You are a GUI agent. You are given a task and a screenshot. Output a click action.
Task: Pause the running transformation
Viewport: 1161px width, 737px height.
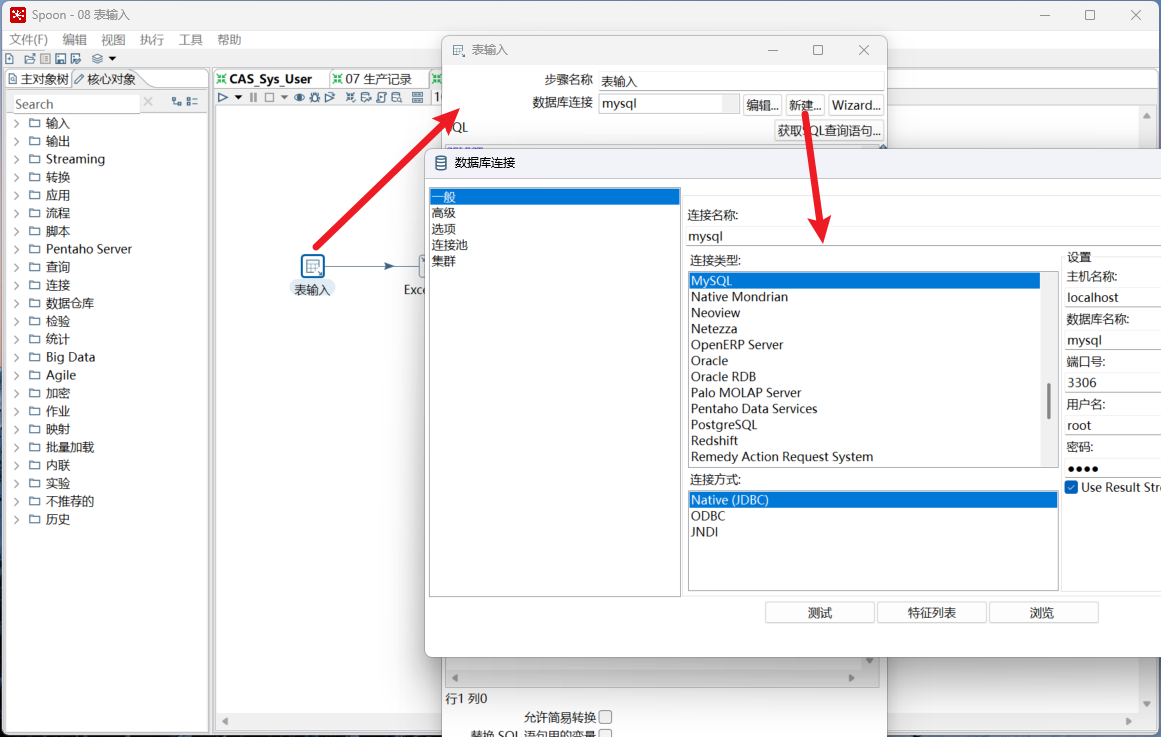click(254, 97)
